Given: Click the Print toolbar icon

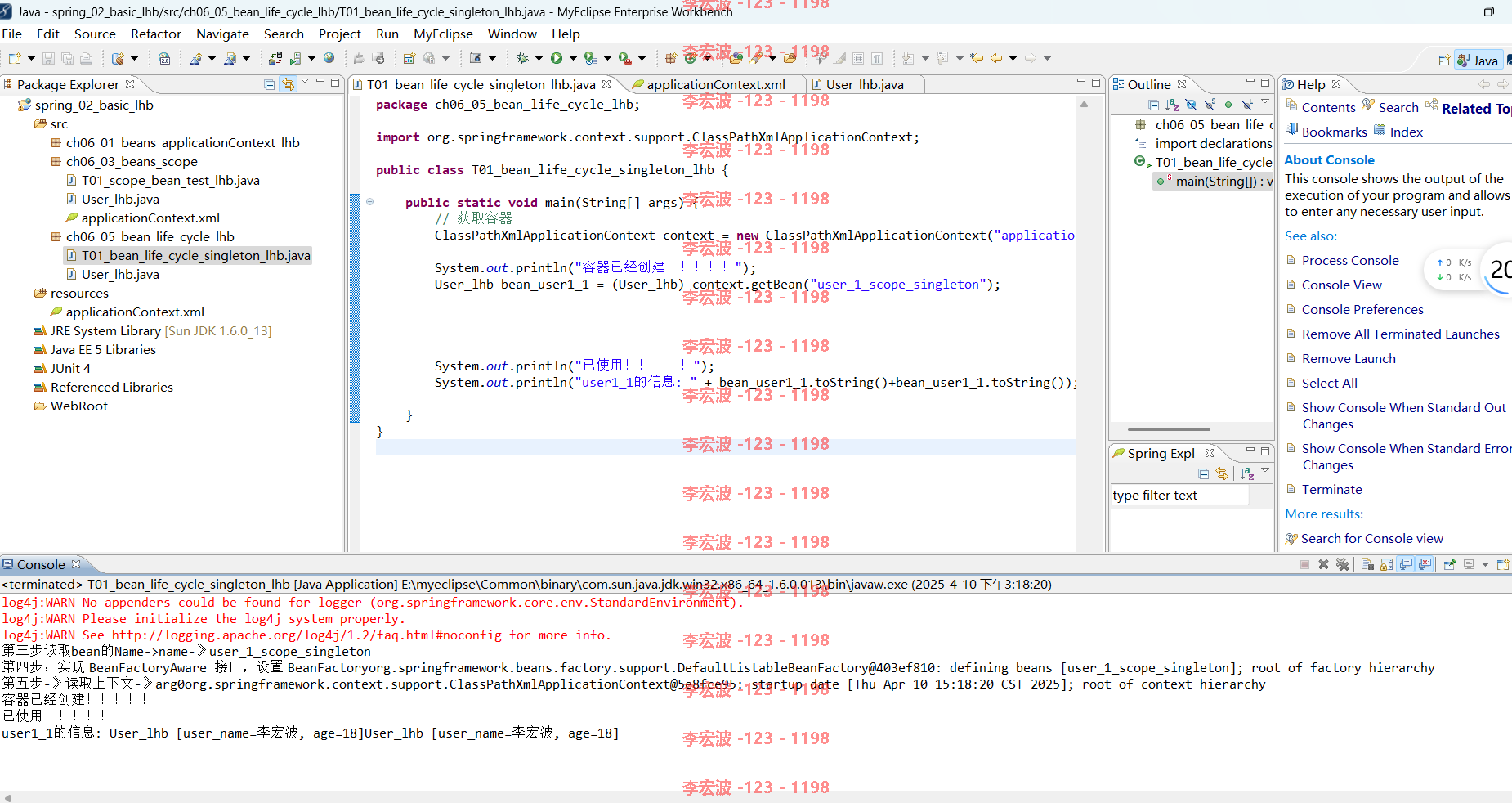Looking at the screenshot, I should (86, 59).
